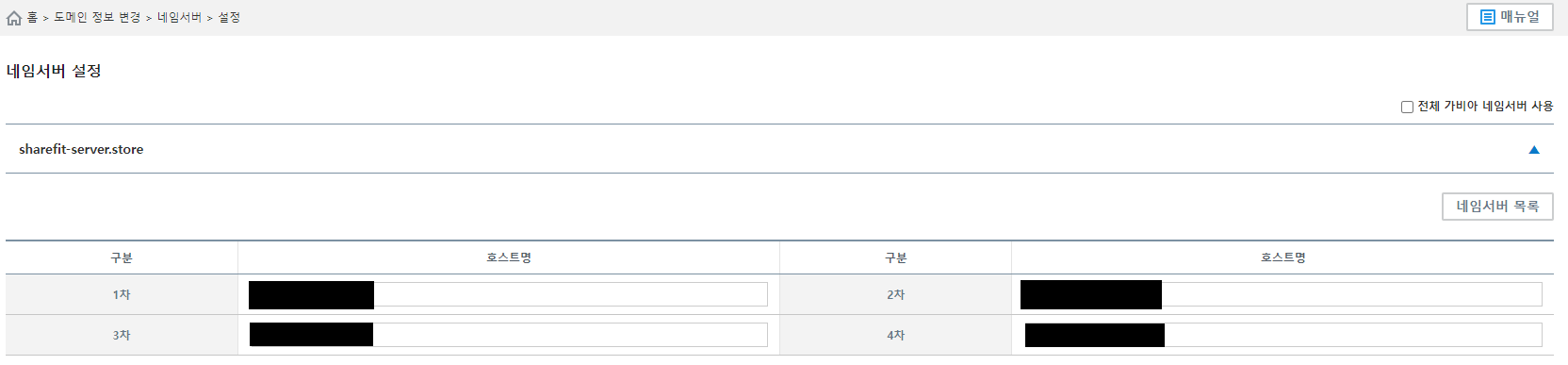Click the 4차 row label cell
Screen dimensions: 1568x365
895,335
